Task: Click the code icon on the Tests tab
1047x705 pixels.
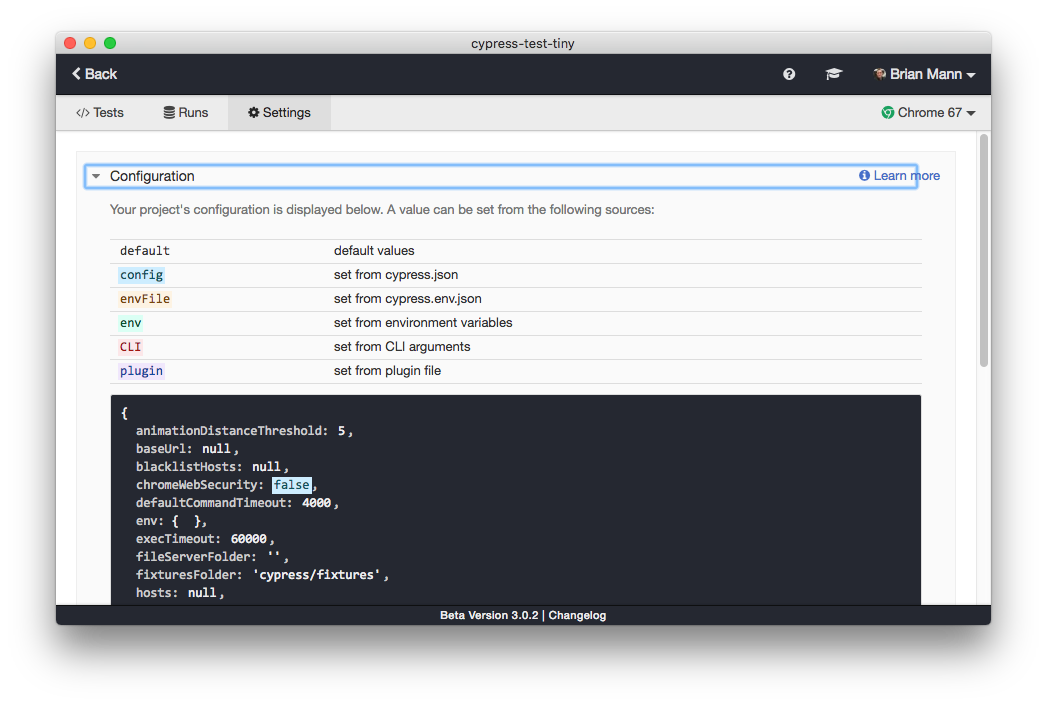Action: coord(81,113)
